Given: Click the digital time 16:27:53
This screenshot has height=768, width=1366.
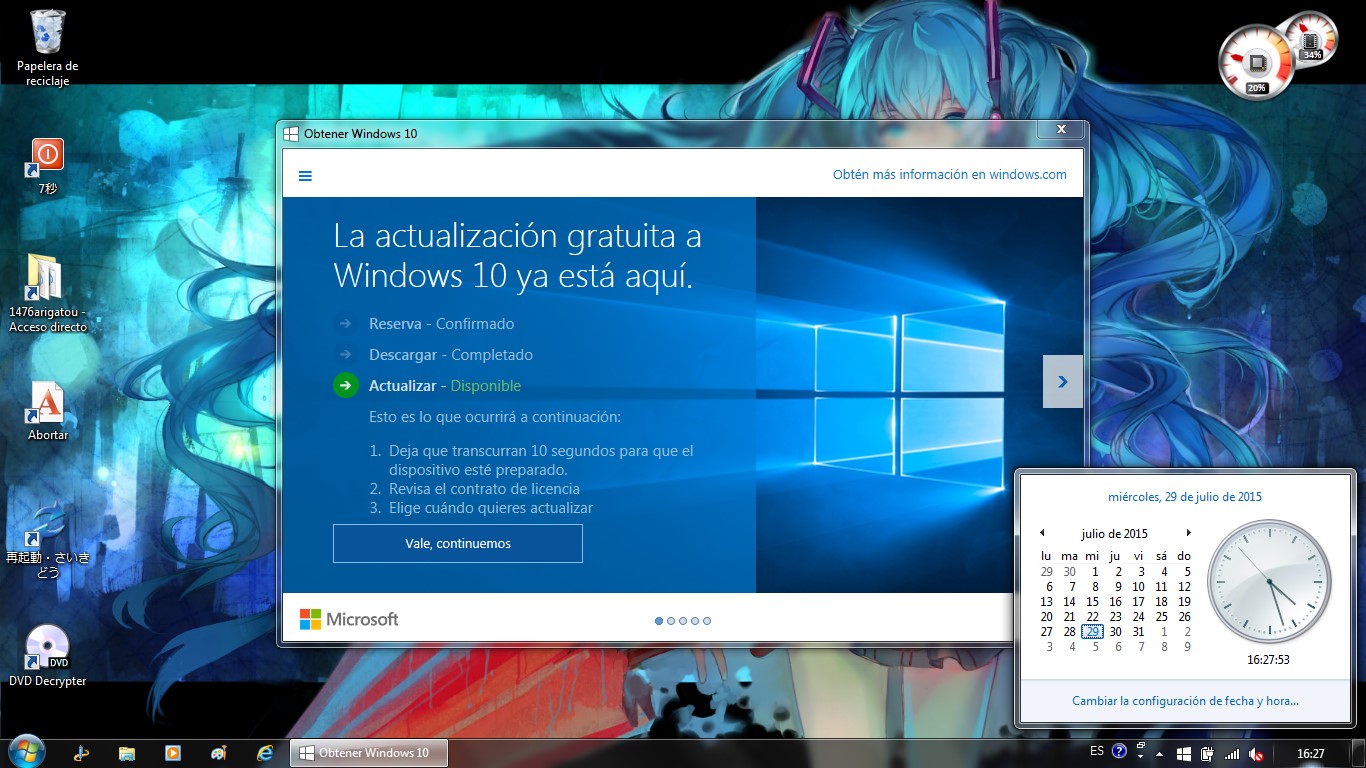Looking at the screenshot, I should [1268, 660].
